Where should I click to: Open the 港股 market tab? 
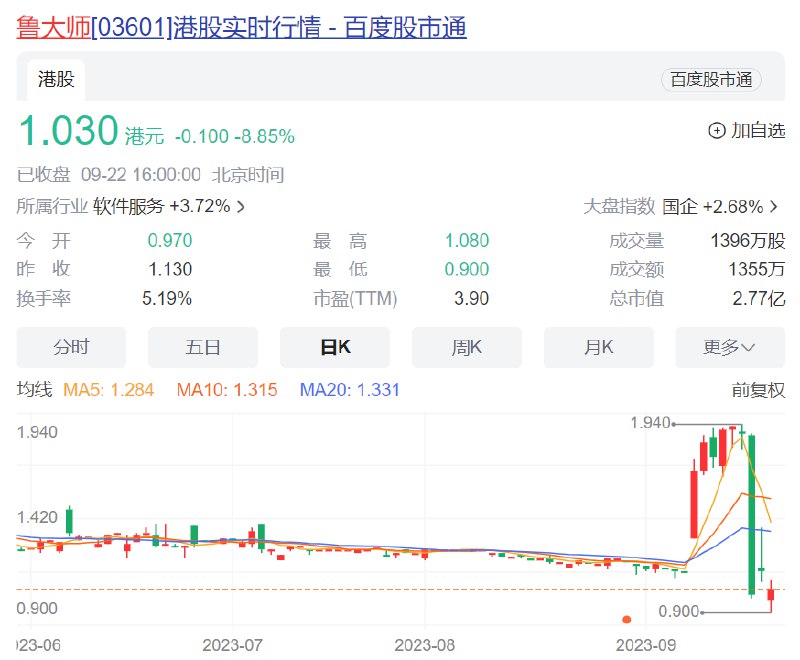tap(56, 80)
